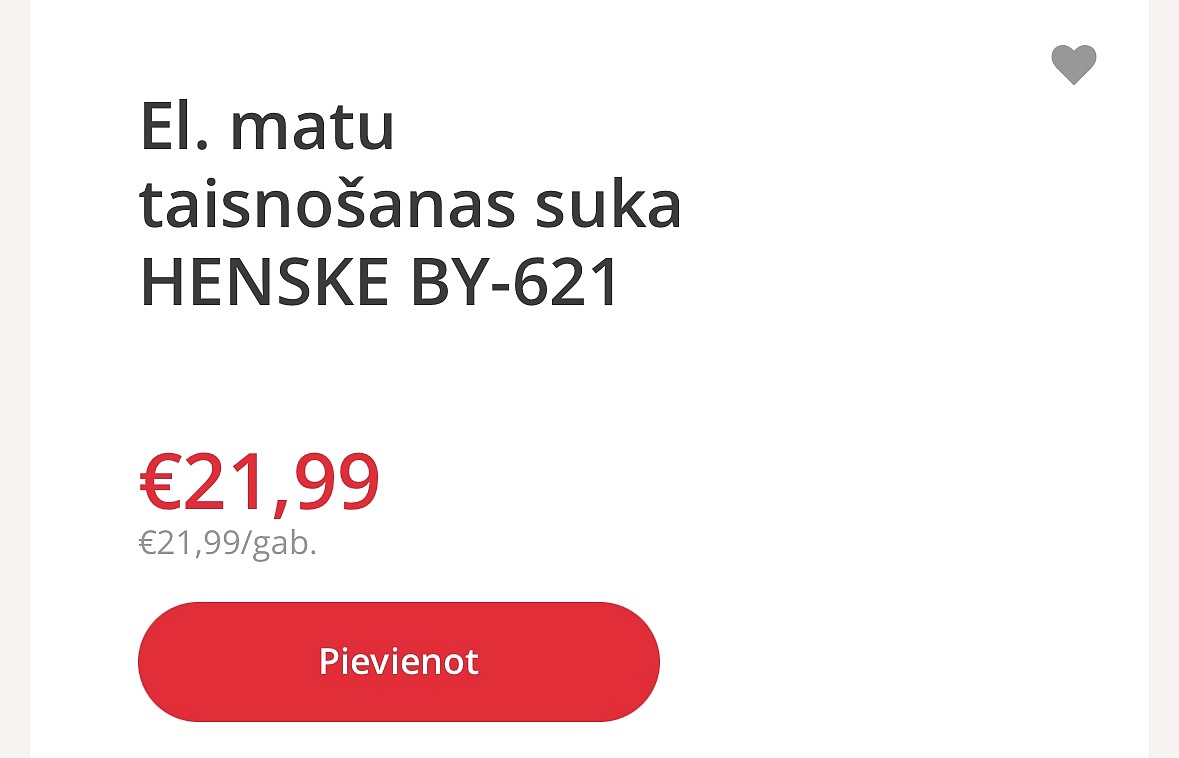Click the HENSKE brand name in title

[x=265, y=283]
